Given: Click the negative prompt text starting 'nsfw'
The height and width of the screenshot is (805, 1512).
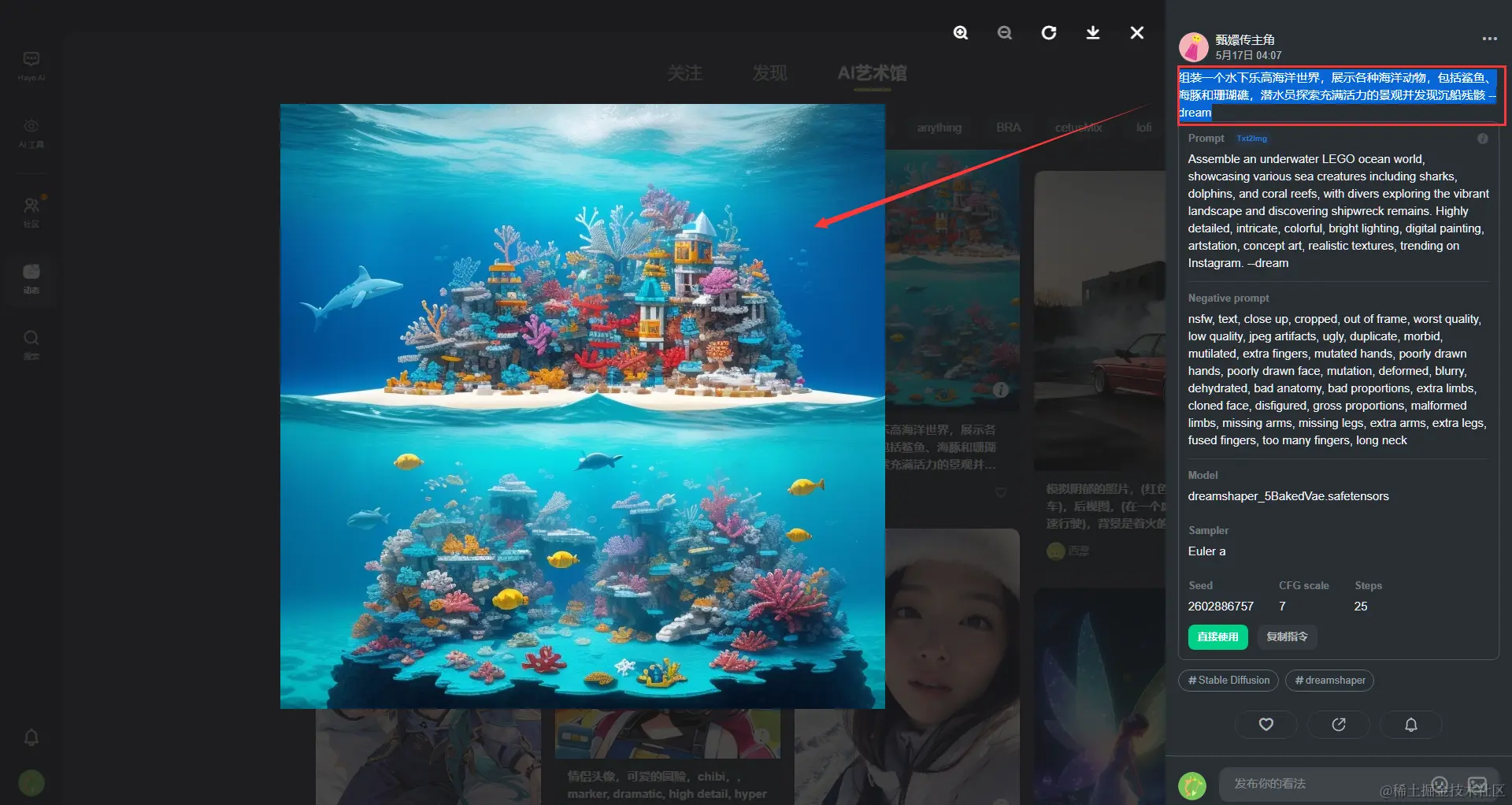Looking at the screenshot, I should pos(1338,380).
